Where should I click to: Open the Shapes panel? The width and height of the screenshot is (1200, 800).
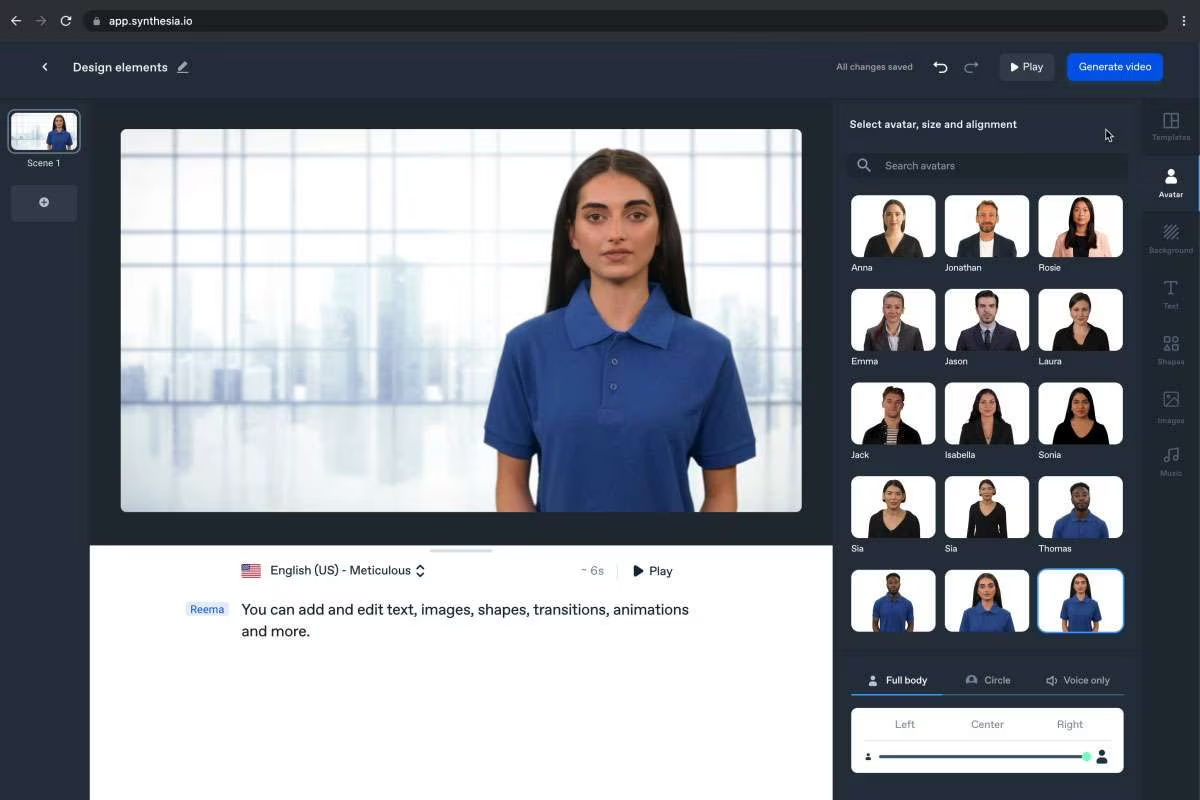coord(1171,351)
